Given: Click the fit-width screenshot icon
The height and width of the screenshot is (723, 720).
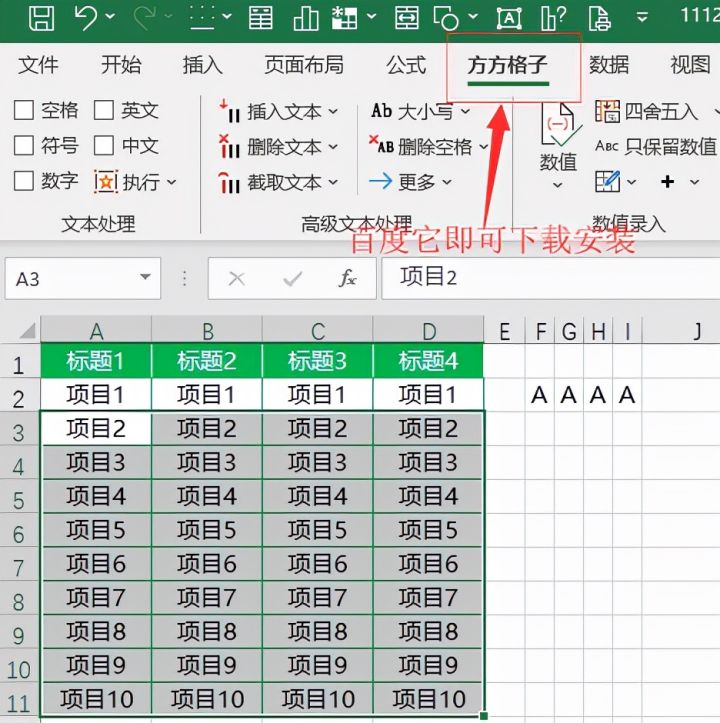Looking at the screenshot, I should pyautogui.click(x=407, y=18).
